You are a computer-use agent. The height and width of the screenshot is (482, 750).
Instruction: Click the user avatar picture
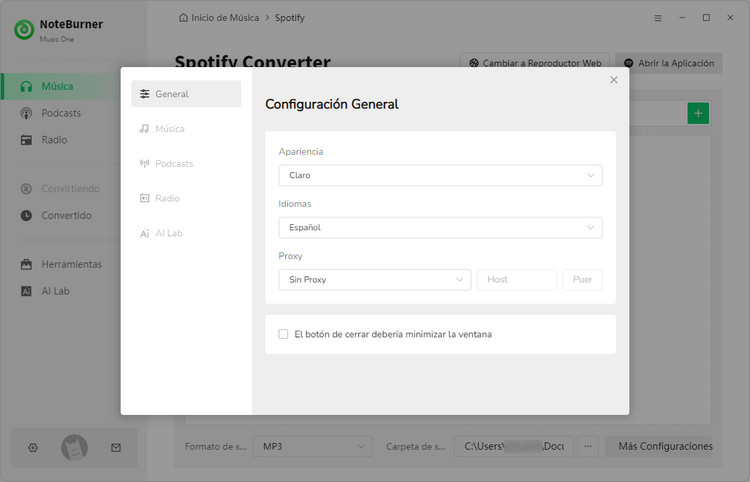pyautogui.click(x=74, y=448)
